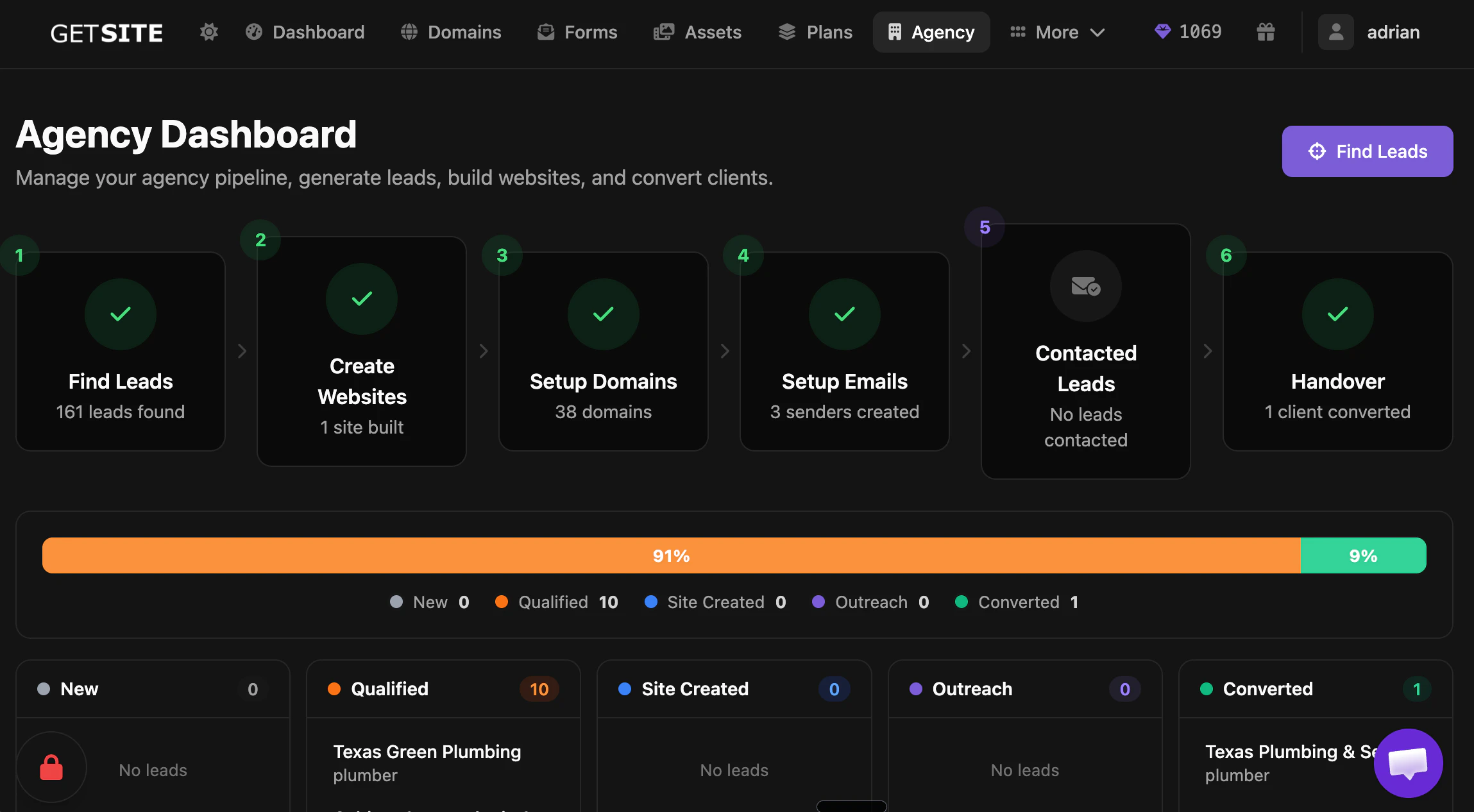Open the user profile icon next to adrian
Viewport: 1474px width, 812px height.
pos(1336,31)
